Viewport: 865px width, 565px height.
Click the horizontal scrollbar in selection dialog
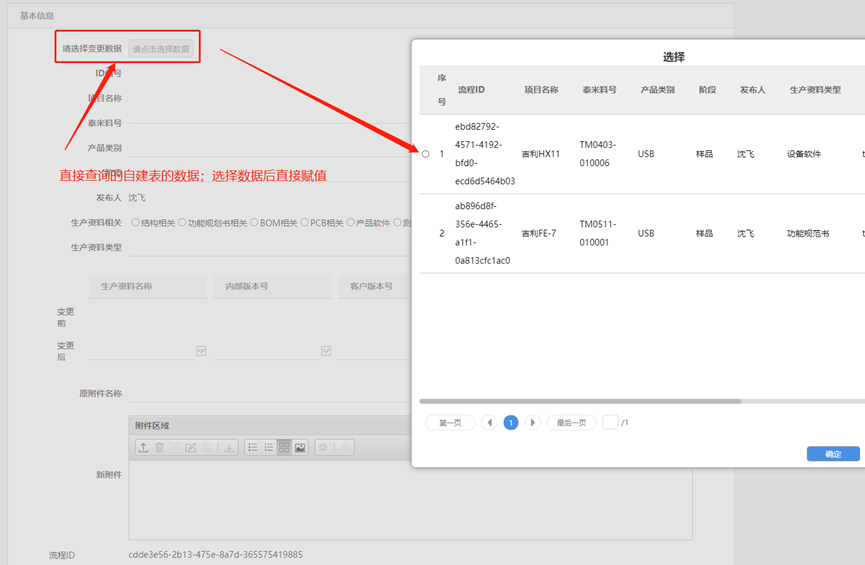pyautogui.click(x=580, y=401)
